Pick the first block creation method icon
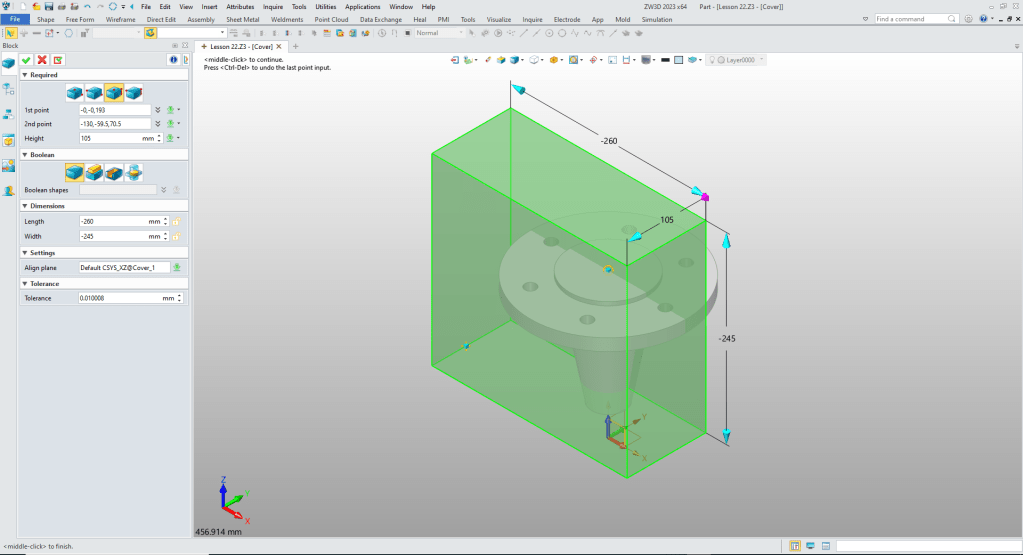 click(74, 93)
